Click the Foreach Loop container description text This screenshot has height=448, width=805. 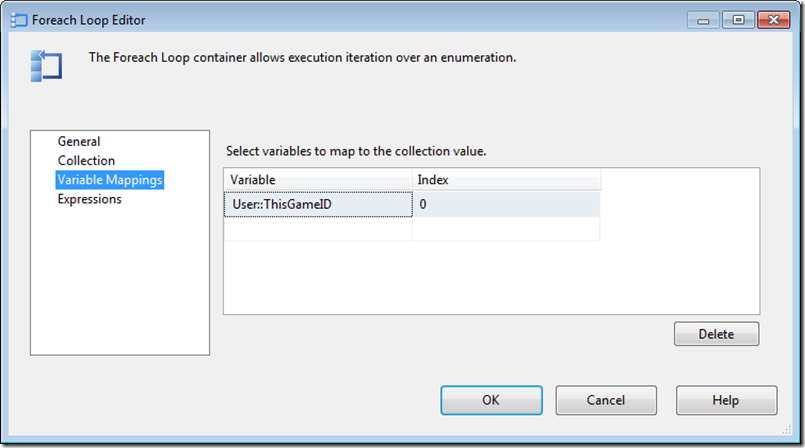[x=302, y=58]
